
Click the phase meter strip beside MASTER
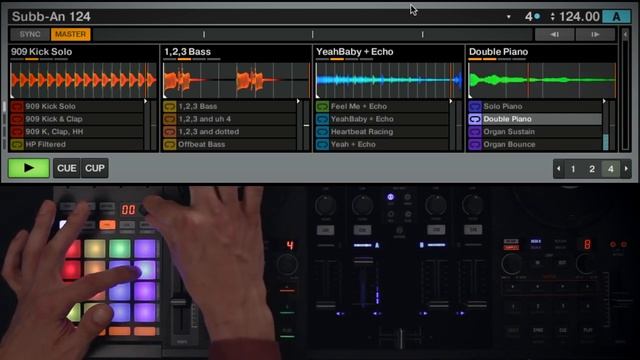[313, 35]
